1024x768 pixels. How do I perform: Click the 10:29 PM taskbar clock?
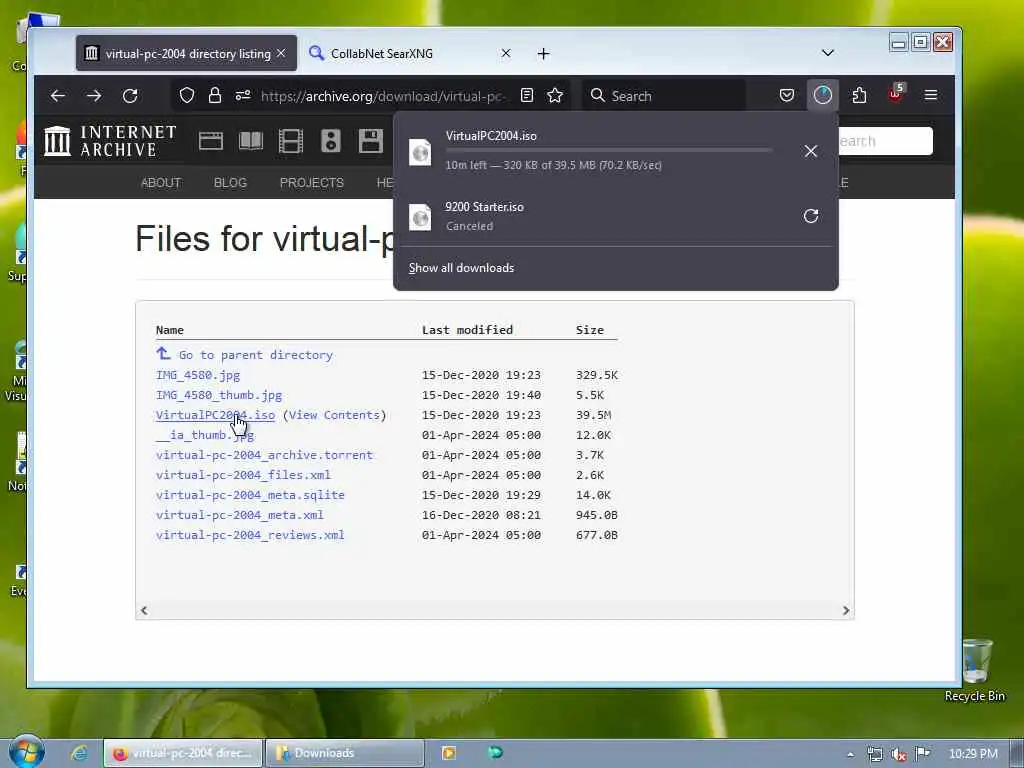click(973, 754)
